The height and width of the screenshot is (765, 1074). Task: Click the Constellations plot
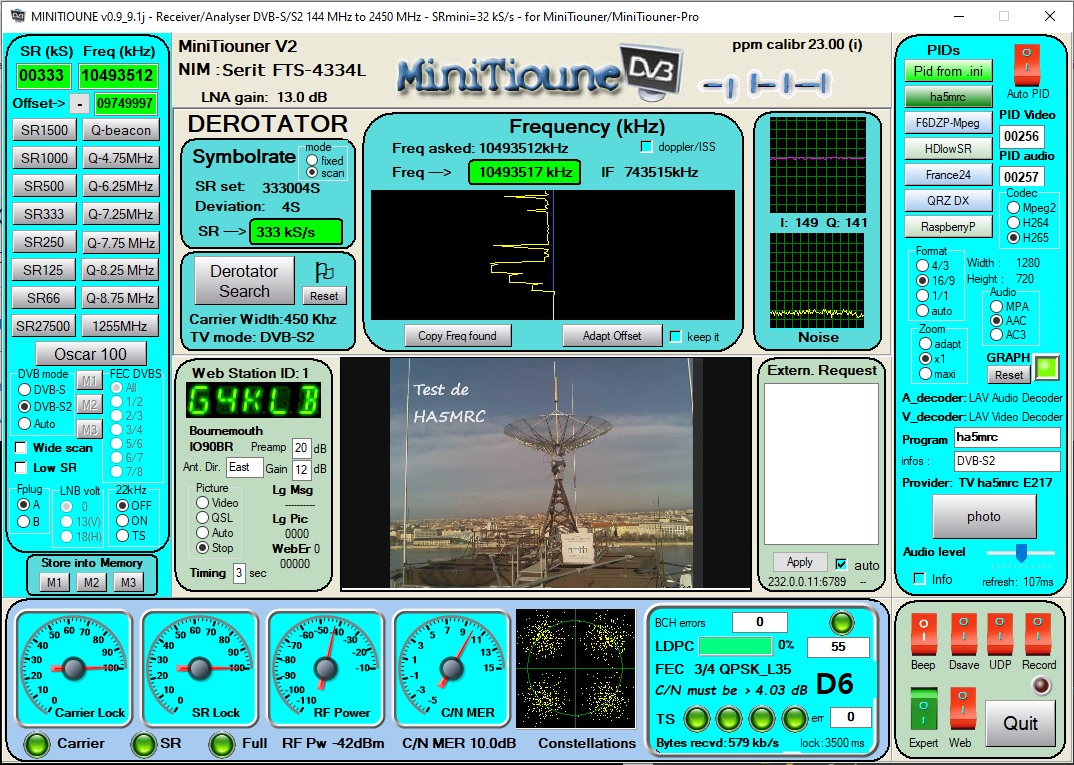575,669
